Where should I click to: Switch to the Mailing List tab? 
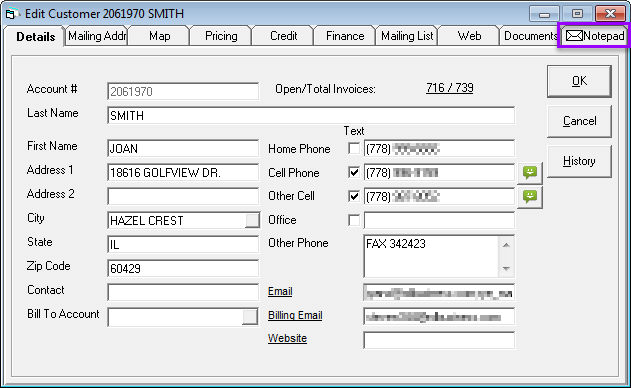[407, 36]
